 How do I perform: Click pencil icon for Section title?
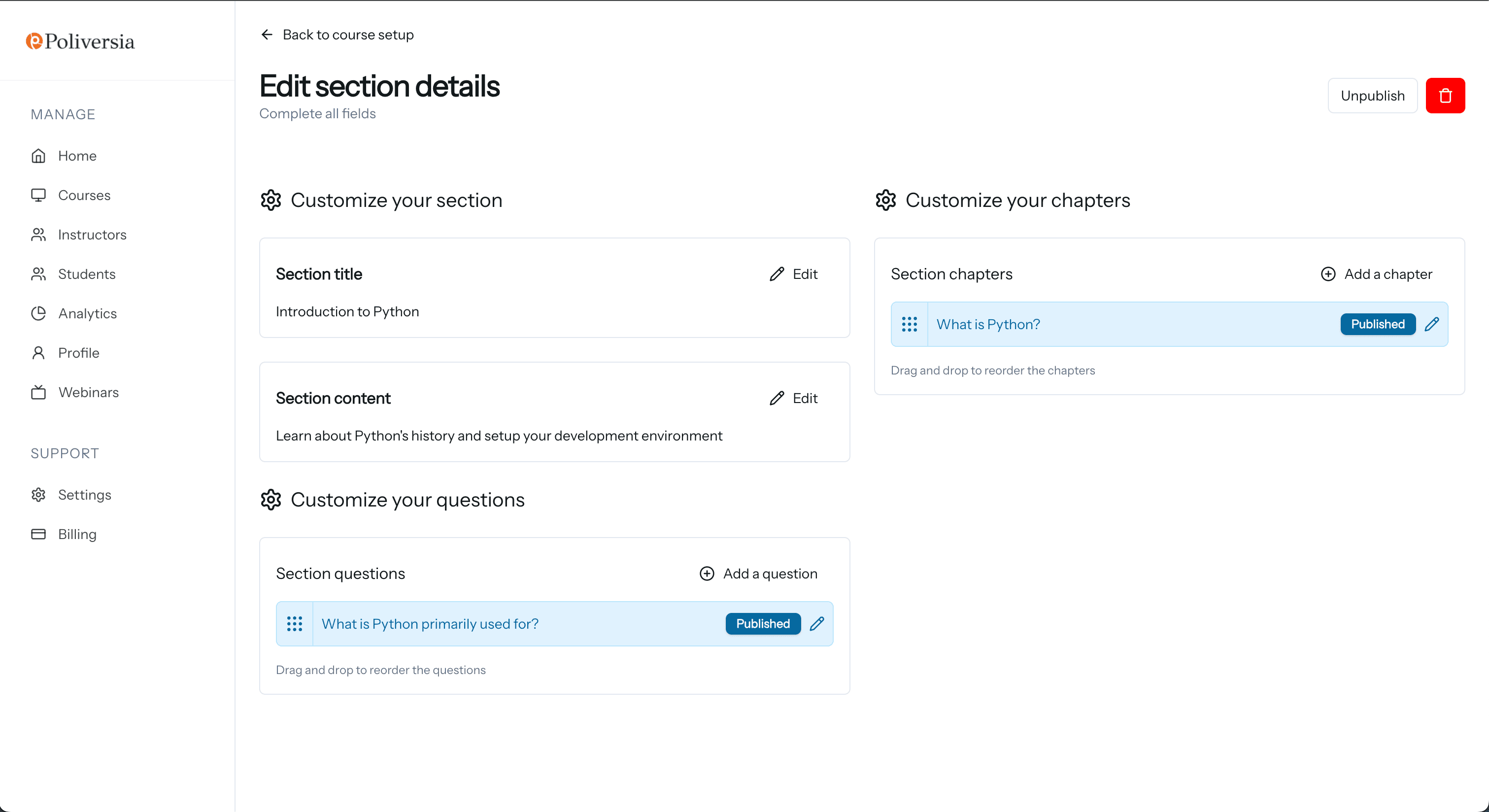coord(777,274)
